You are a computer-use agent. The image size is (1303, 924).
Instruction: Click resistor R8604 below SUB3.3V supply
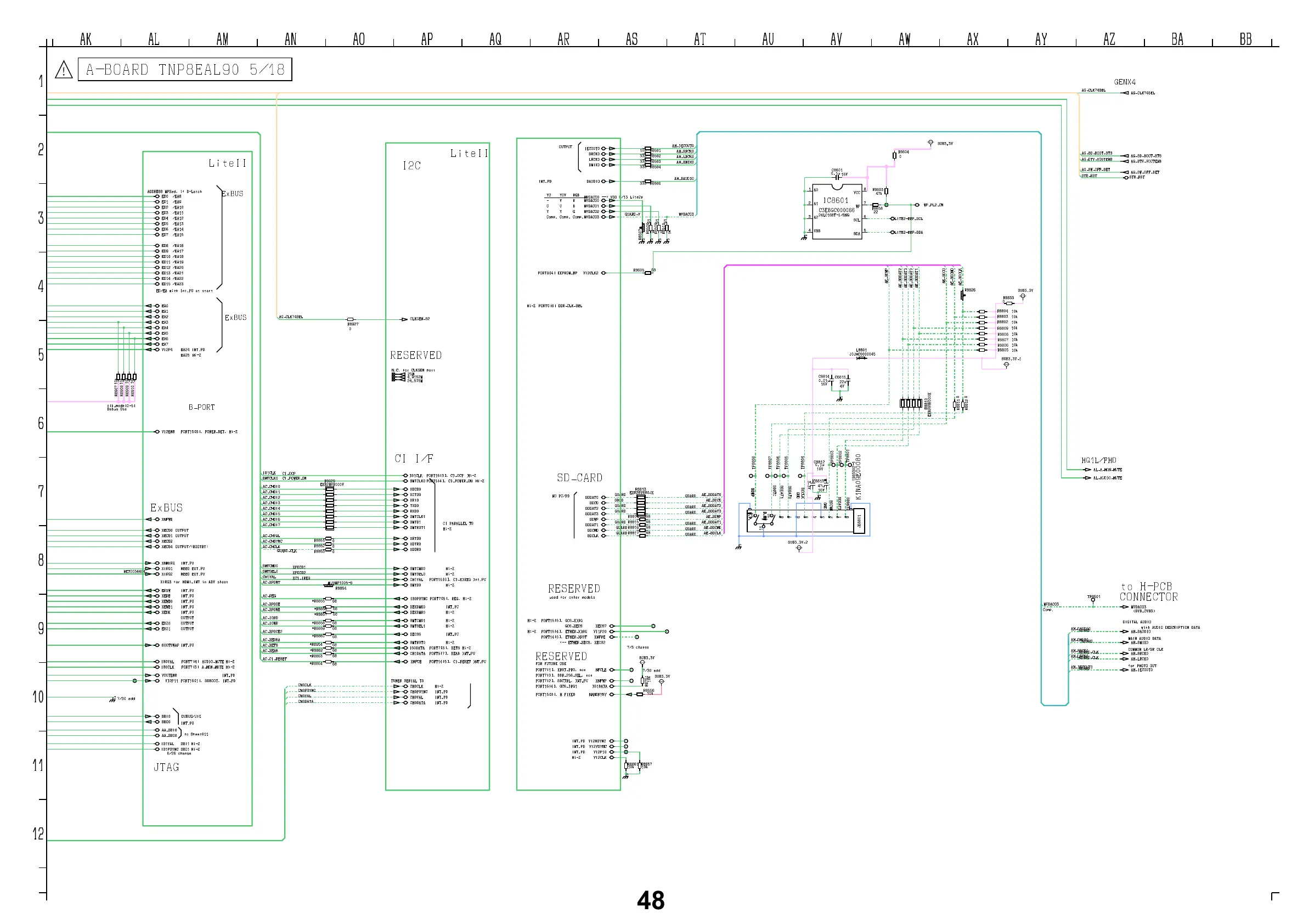tap(894, 155)
